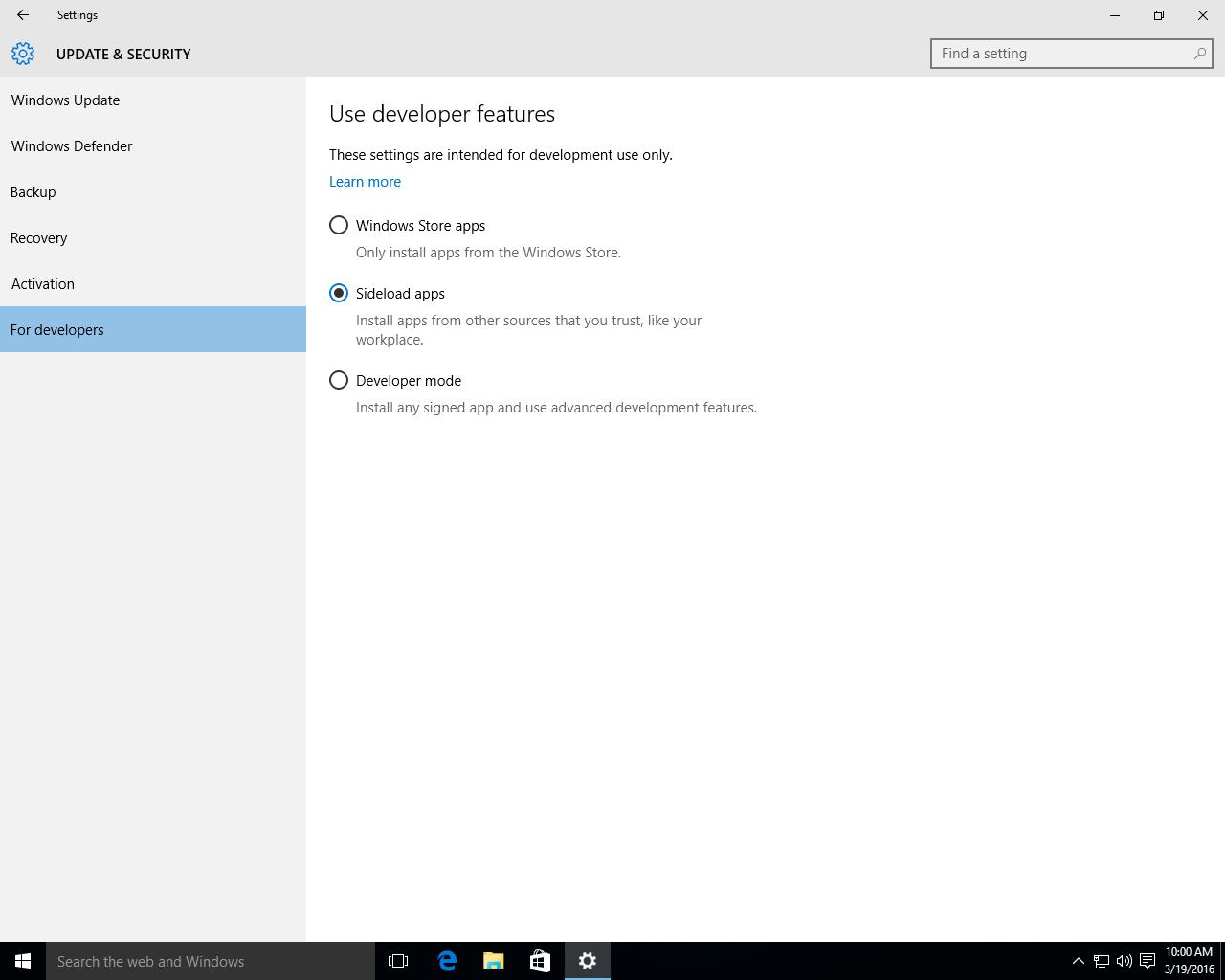The image size is (1225, 980).
Task: Open the Windows Defender section
Action: tap(153, 145)
